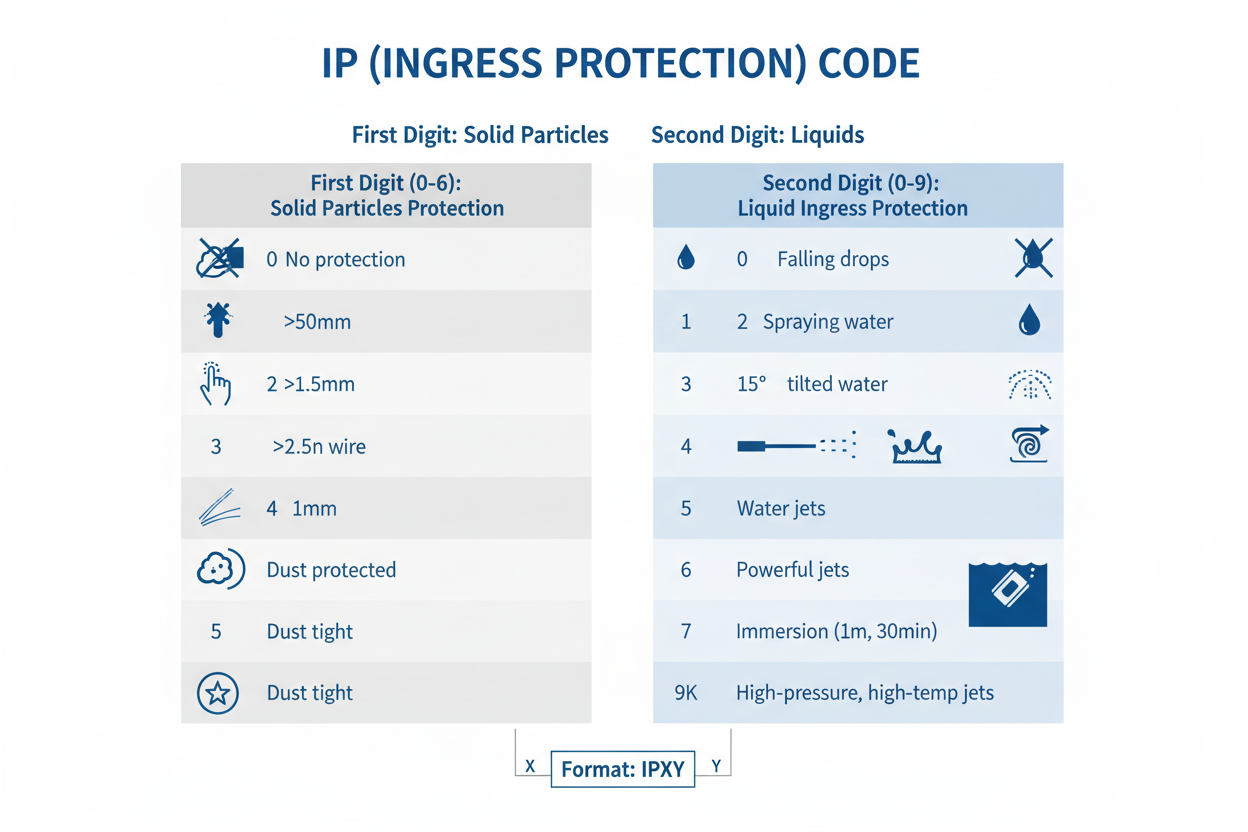Click the wire strands icon in row 4
1248x832 pixels.
coord(220,508)
